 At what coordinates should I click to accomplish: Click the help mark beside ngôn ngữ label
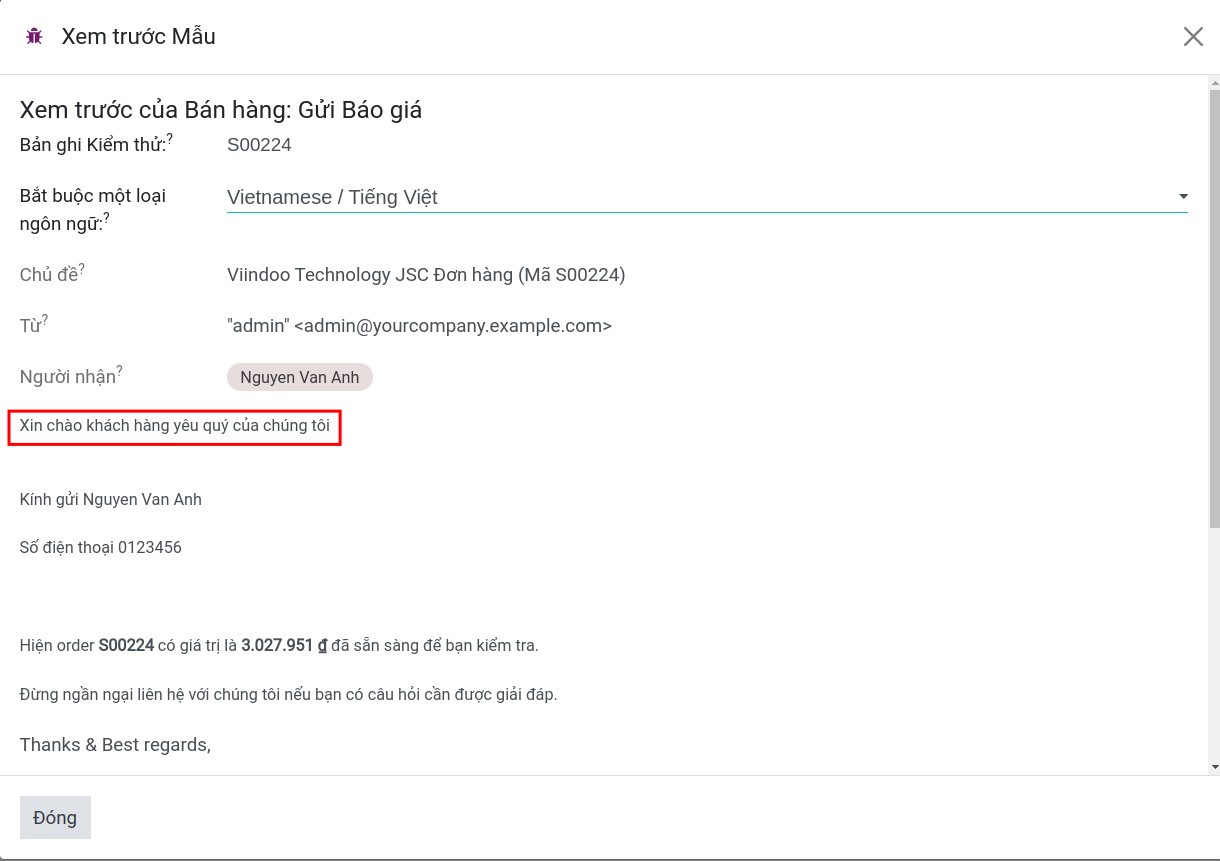[x=107, y=217]
